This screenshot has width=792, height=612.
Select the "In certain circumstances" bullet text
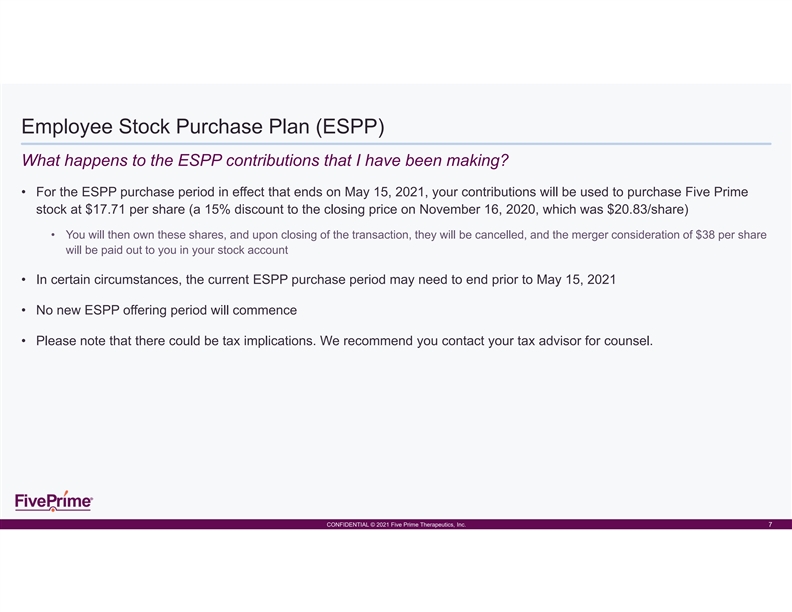[325, 279]
